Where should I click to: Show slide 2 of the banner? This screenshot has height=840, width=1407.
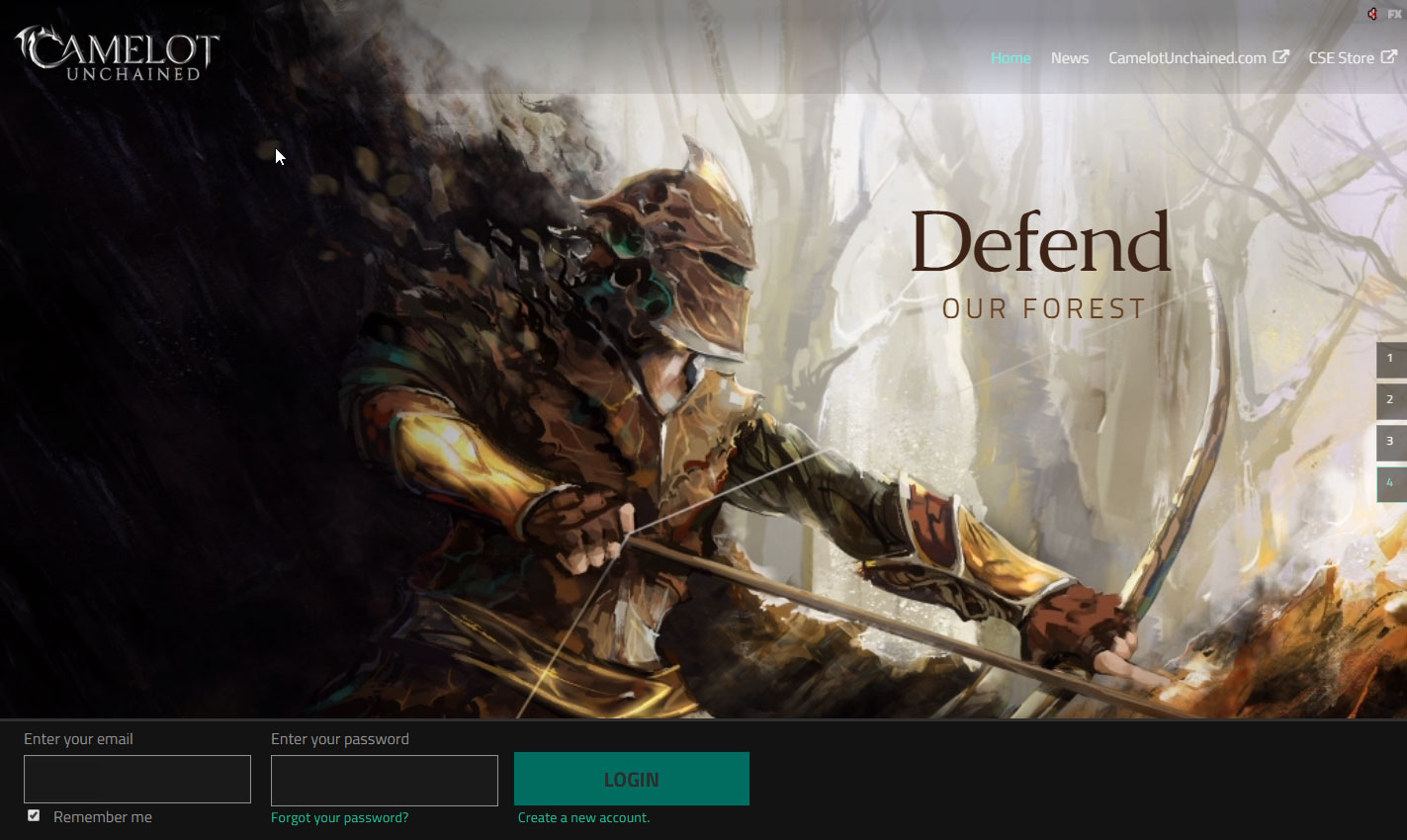(1391, 401)
